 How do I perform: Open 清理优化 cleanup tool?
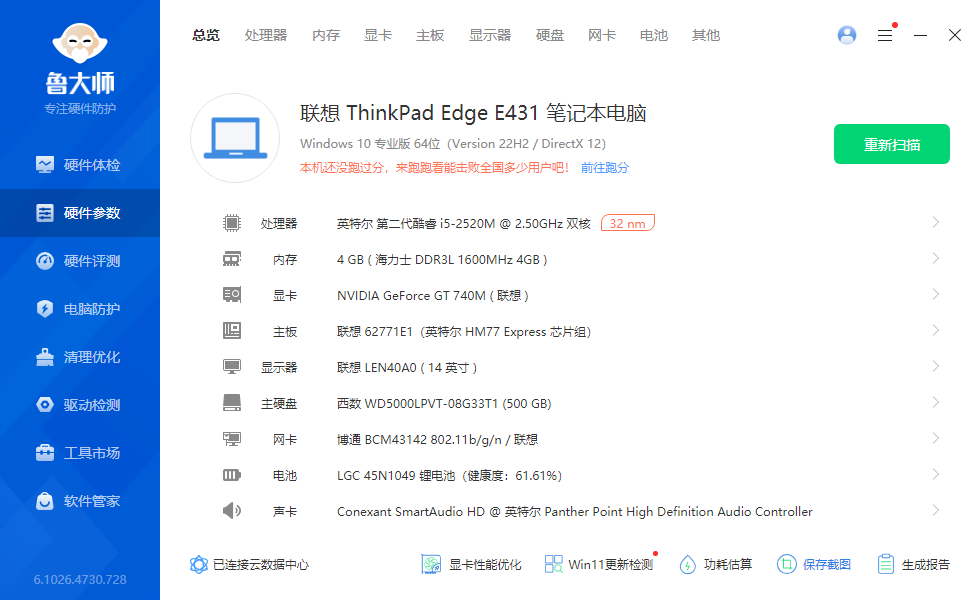(79, 358)
